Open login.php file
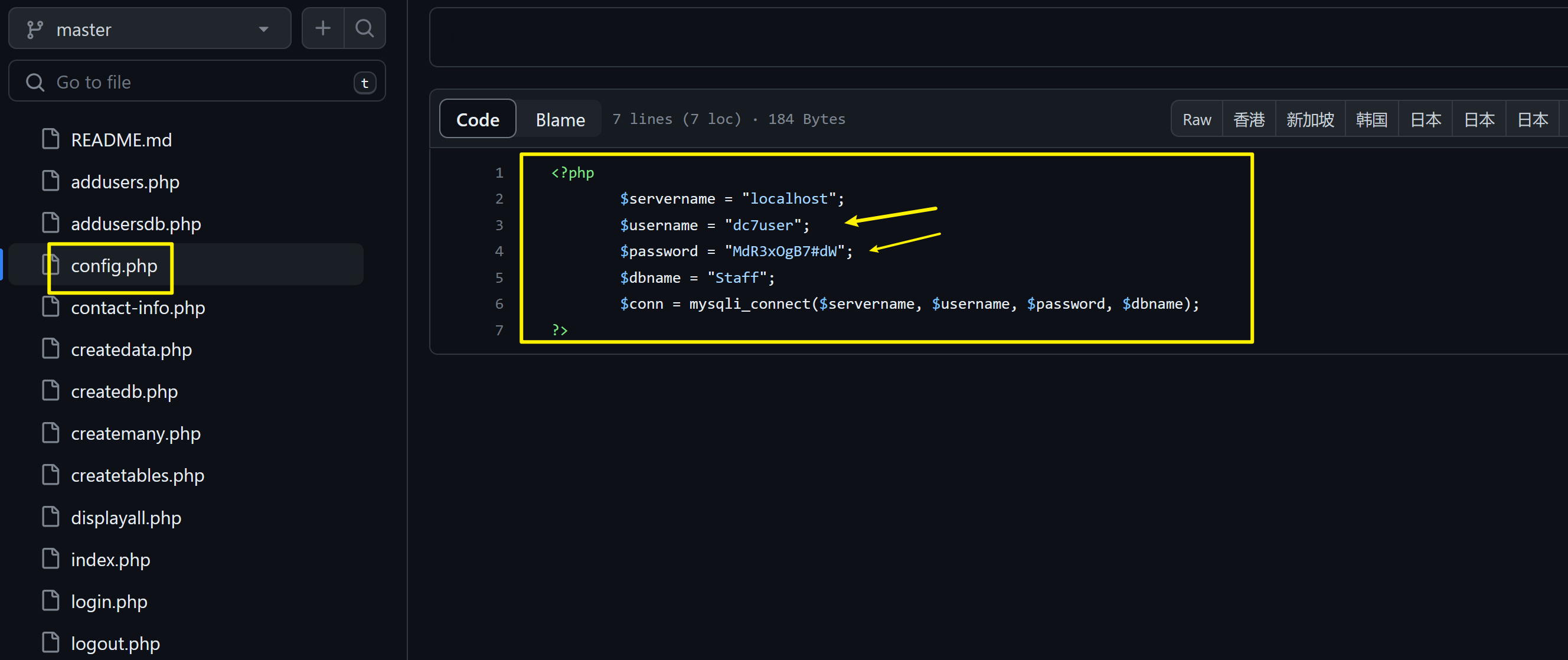Screen dimensions: 1568x660 tap(109, 602)
